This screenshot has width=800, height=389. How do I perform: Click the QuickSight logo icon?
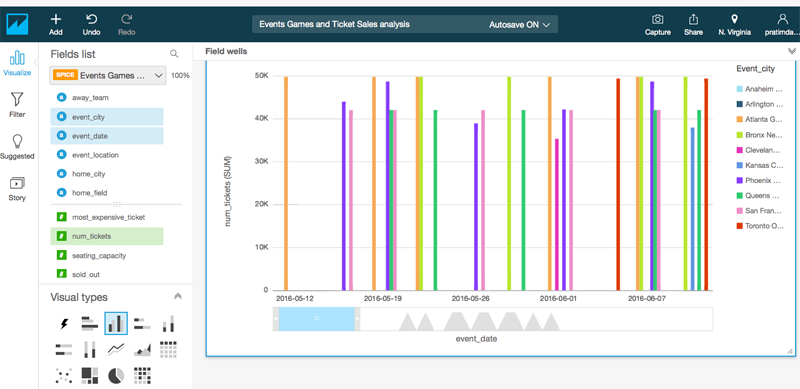pos(17,24)
